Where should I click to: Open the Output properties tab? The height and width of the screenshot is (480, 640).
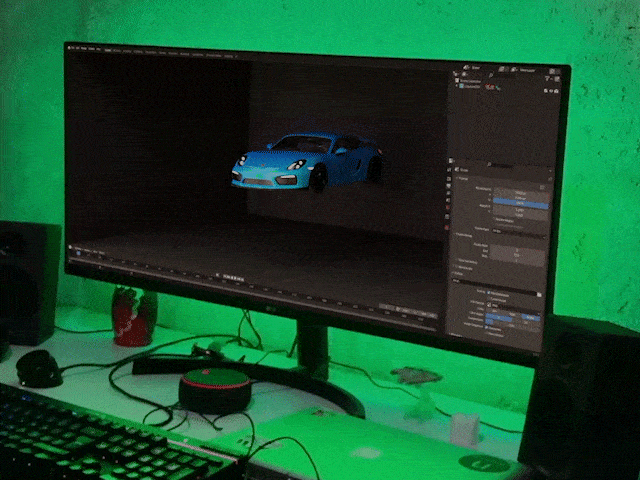pyautogui.click(x=449, y=185)
